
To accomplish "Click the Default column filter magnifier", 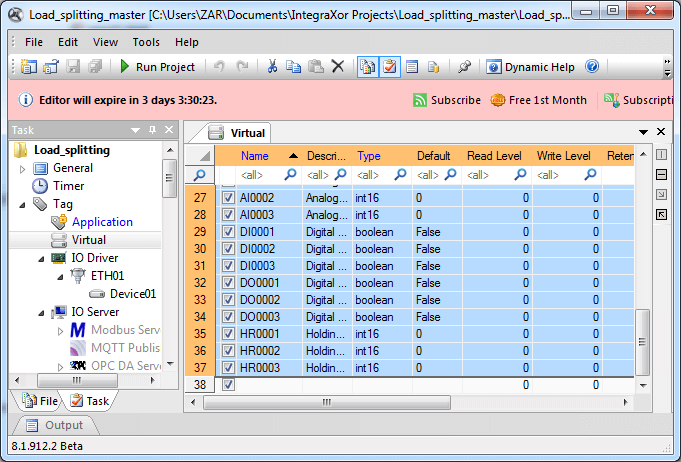I will point(451,175).
